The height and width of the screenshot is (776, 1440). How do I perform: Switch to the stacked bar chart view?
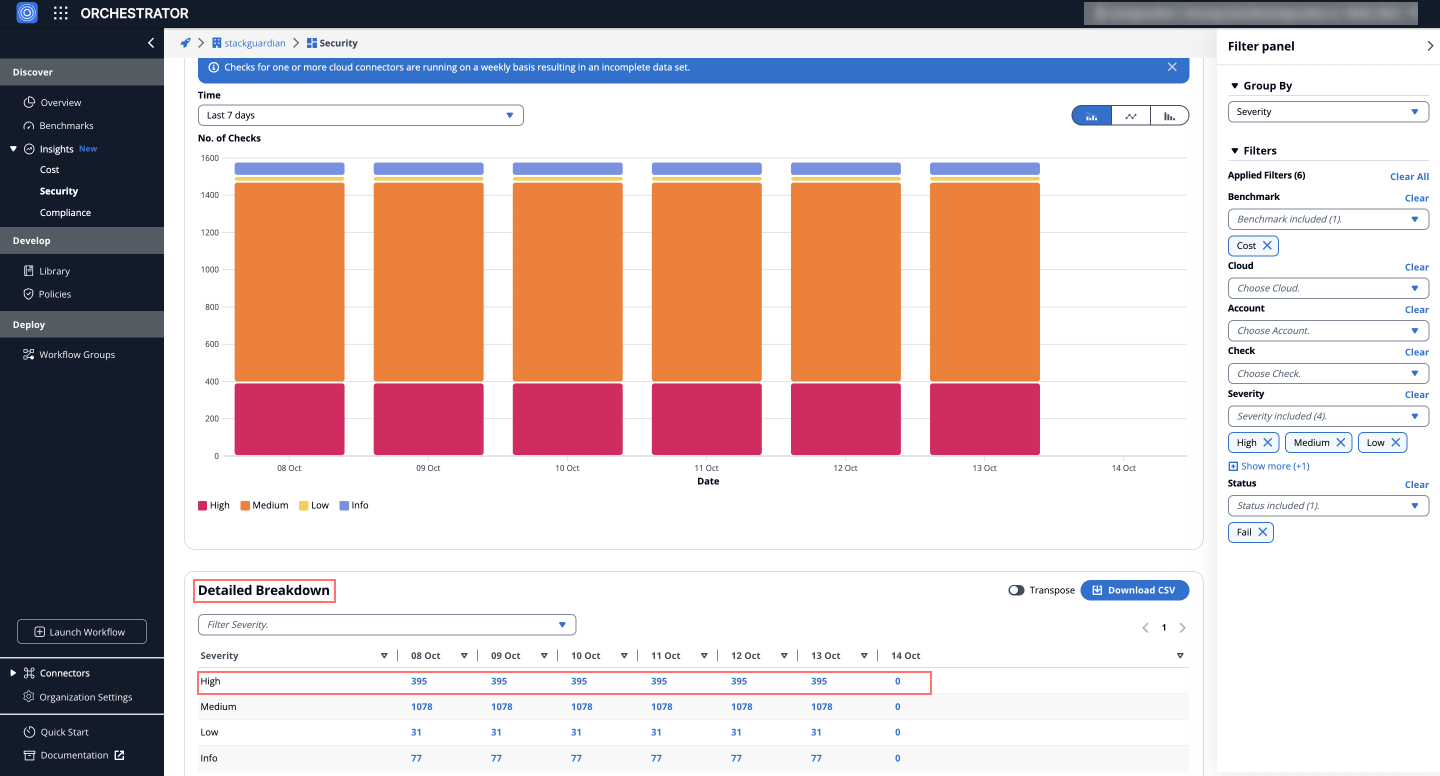click(x=1092, y=116)
